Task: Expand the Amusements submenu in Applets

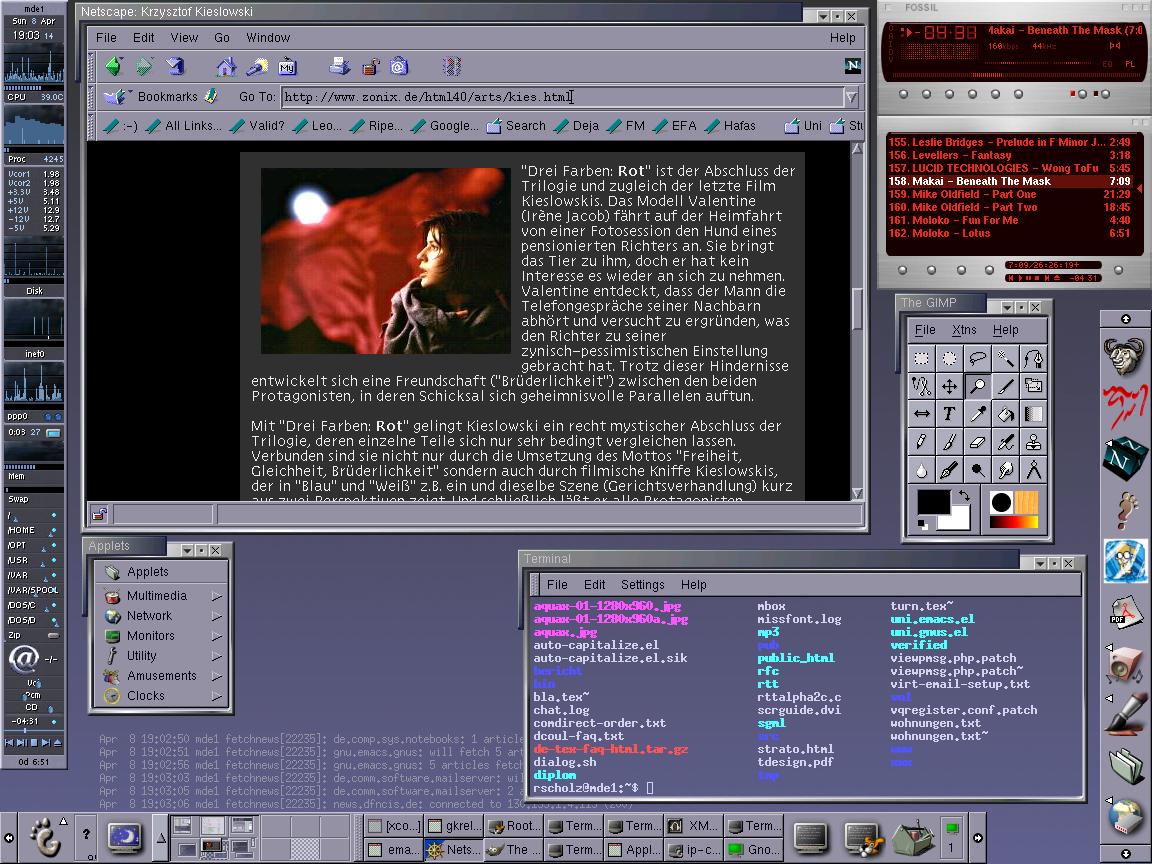Action: pyautogui.click(x=161, y=675)
